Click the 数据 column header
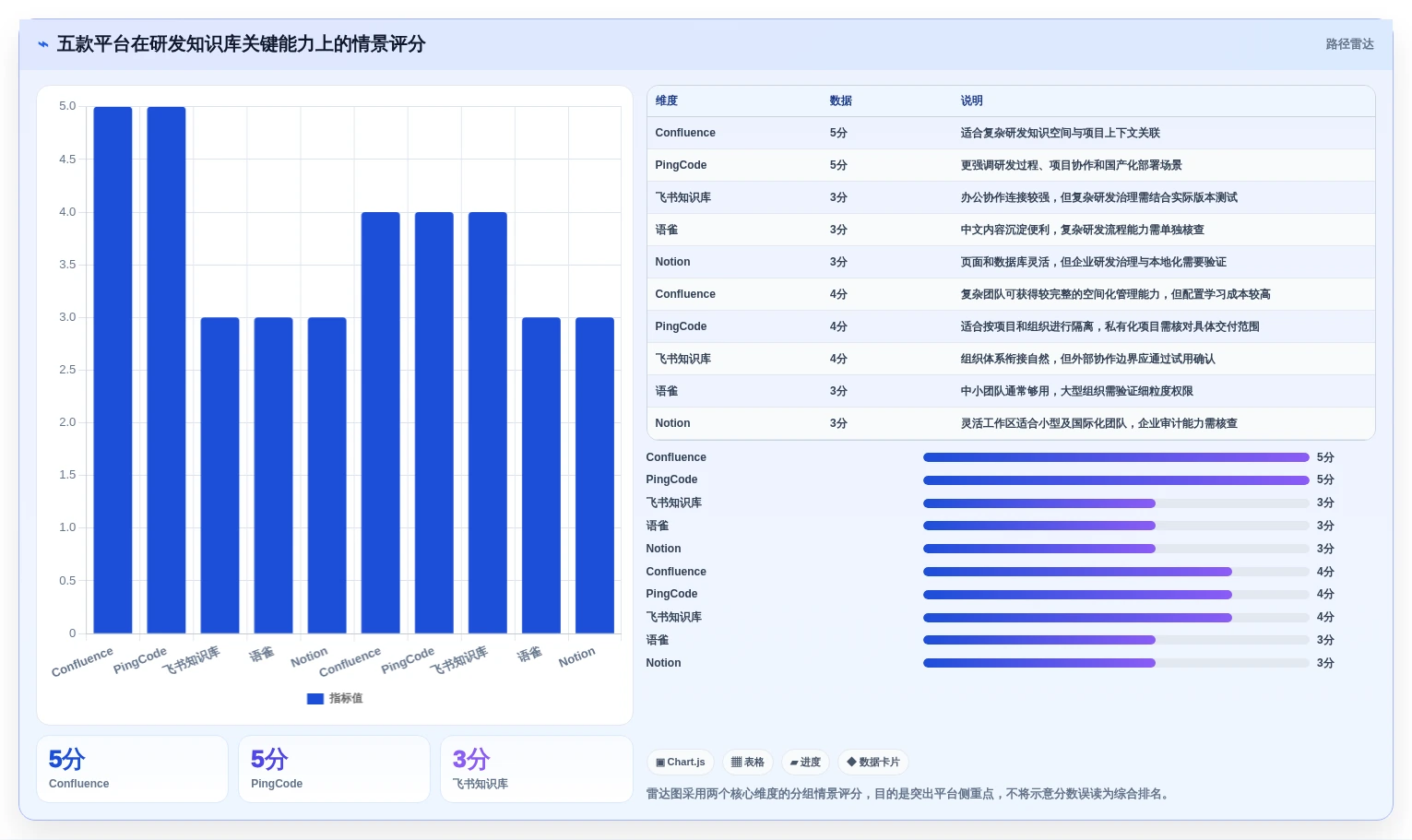The width and height of the screenshot is (1412, 840). coord(841,101)
